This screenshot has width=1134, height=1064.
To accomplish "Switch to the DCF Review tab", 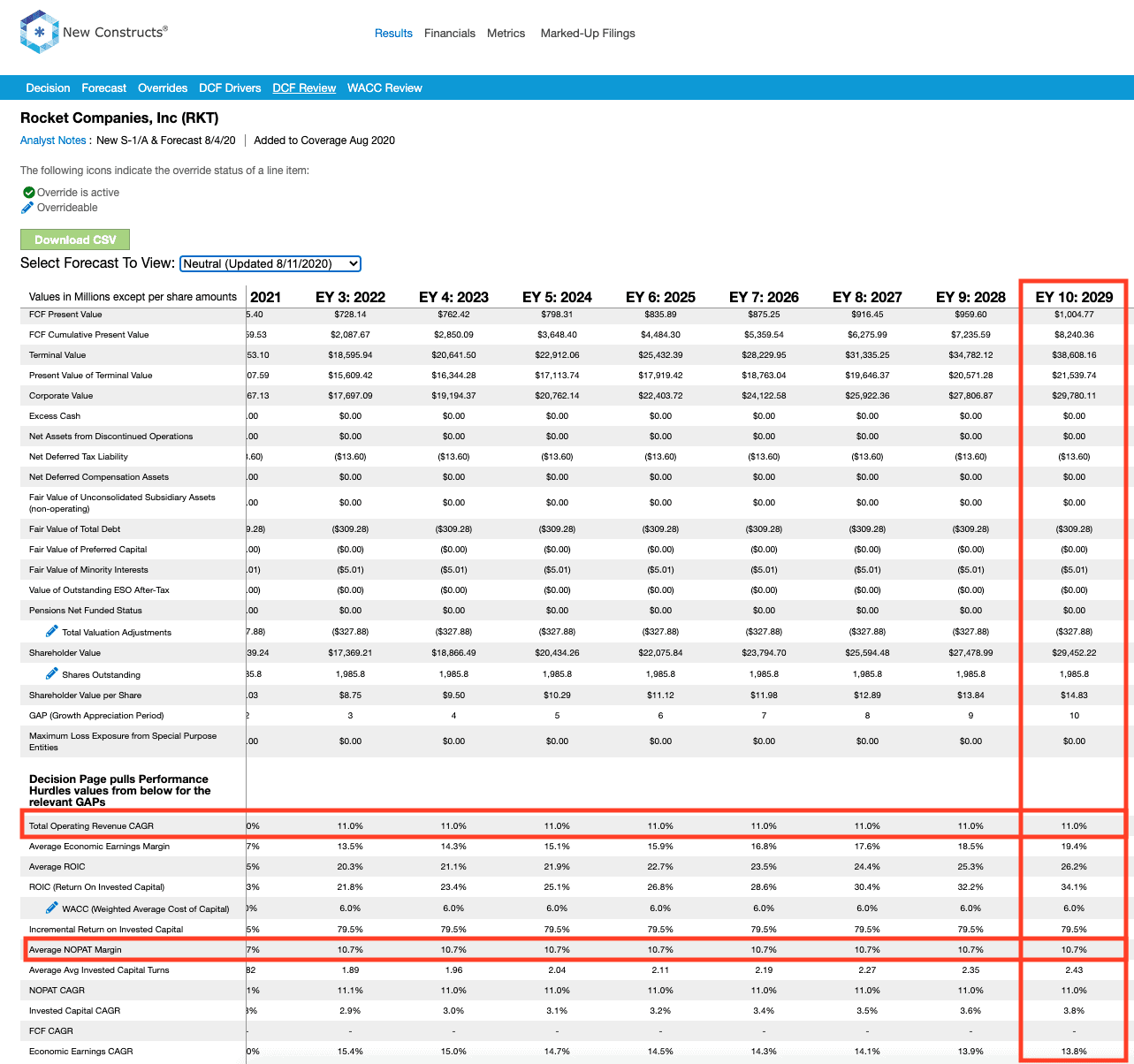I will click(304, 87).
